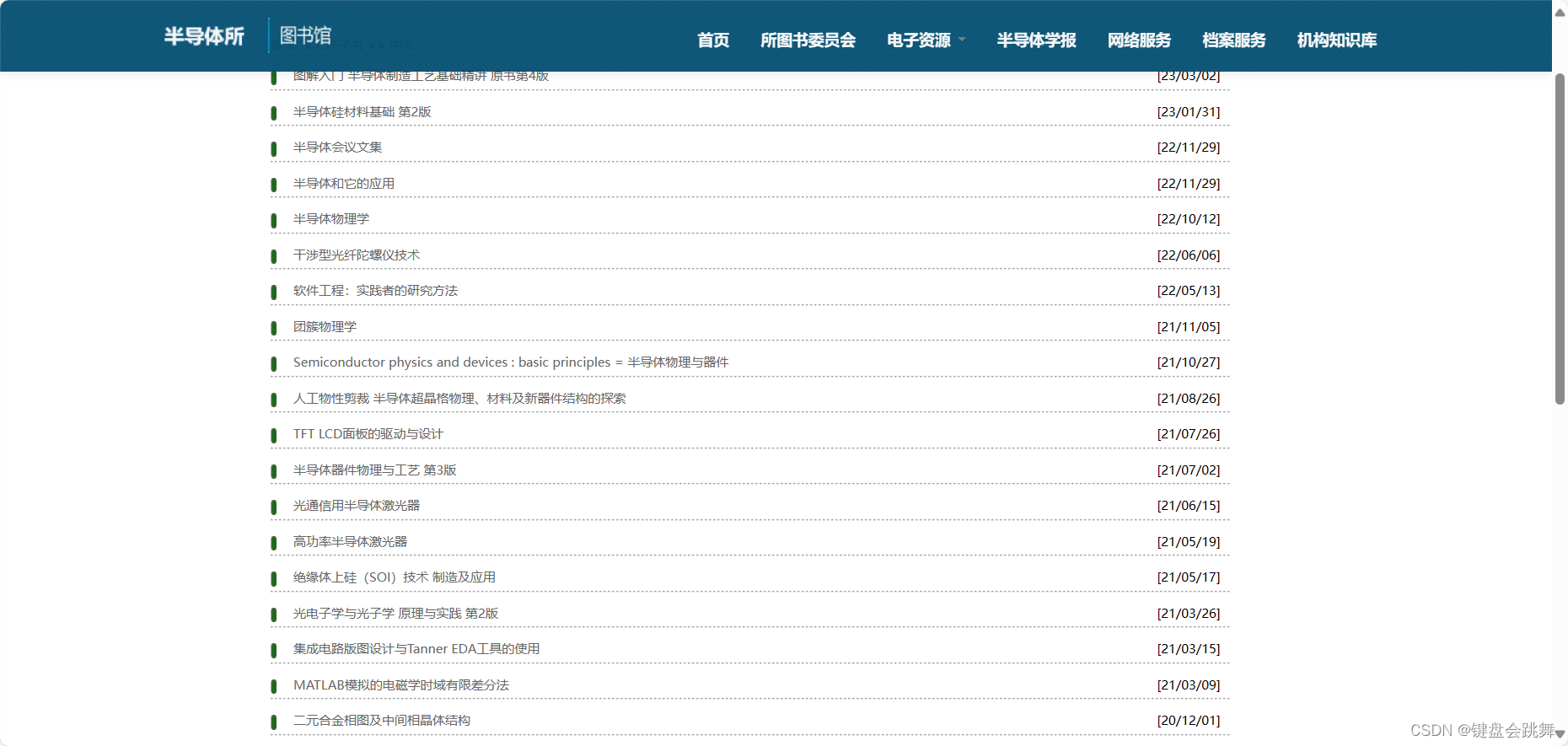Click date [22/06/06] in the list

click(1189, 255)
